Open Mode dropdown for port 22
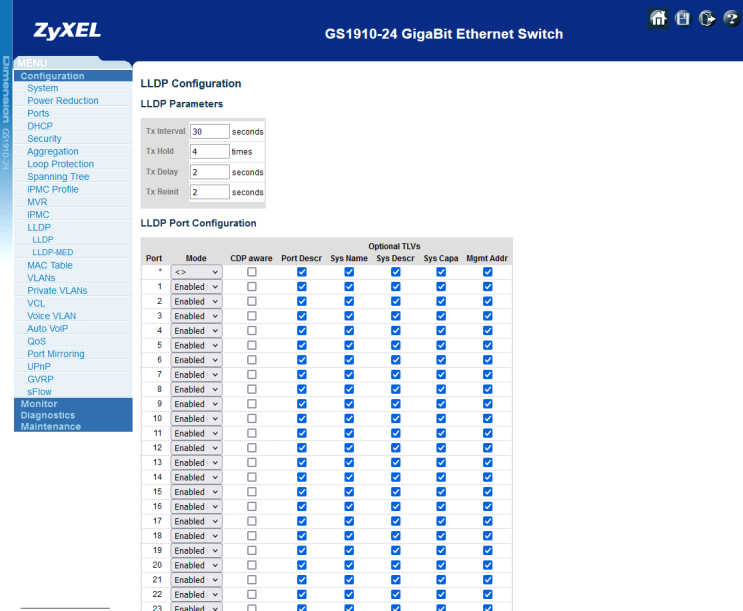Viewport: 743px width, 611px height. [x=196, y=595]
